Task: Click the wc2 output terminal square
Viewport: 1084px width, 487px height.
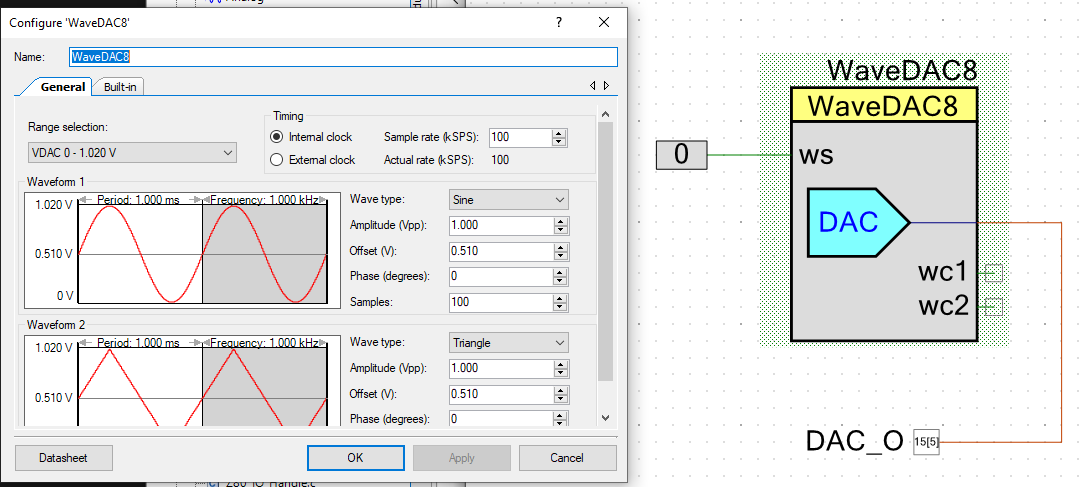Action: [x=993, y=307]
